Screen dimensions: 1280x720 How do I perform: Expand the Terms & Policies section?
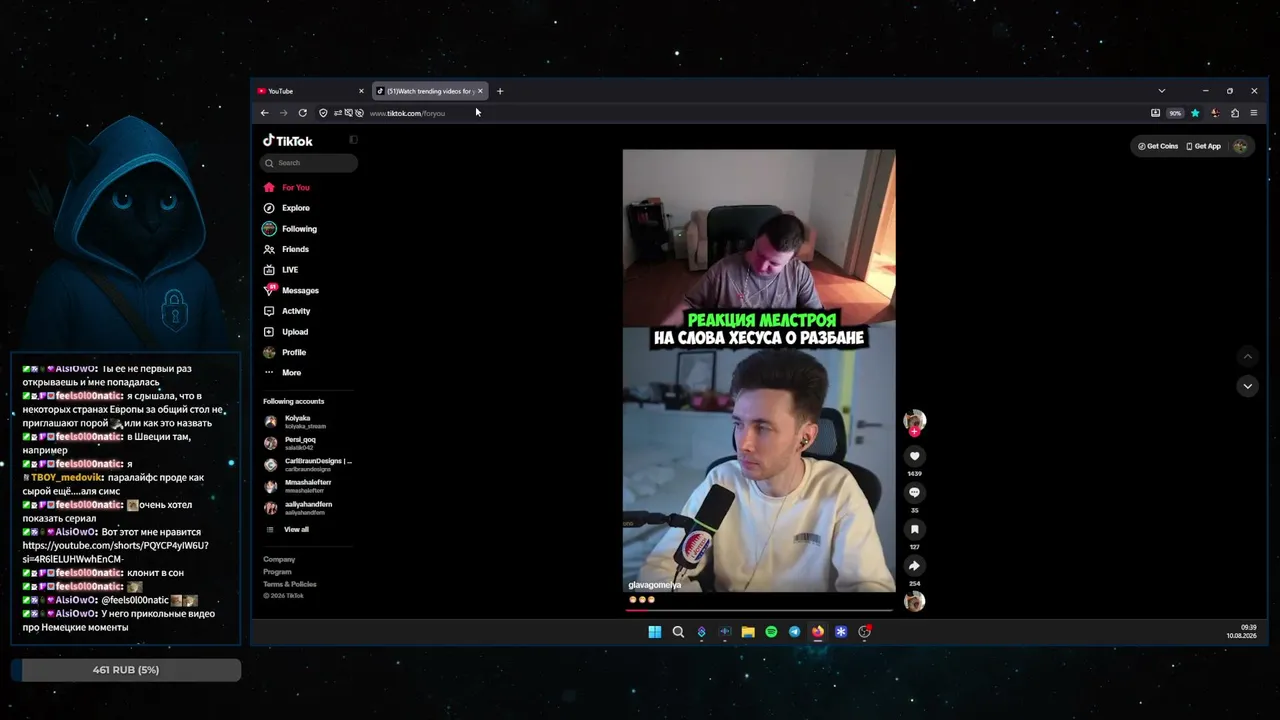[x=290, y=584]
